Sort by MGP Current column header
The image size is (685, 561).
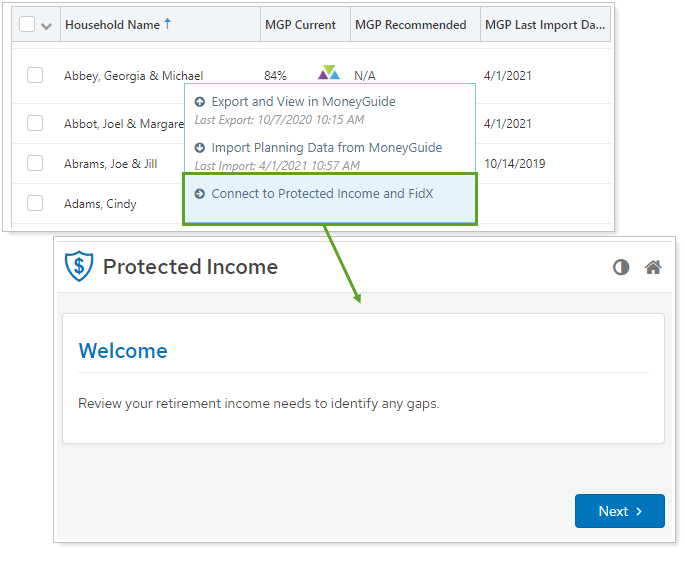[300, 25]
